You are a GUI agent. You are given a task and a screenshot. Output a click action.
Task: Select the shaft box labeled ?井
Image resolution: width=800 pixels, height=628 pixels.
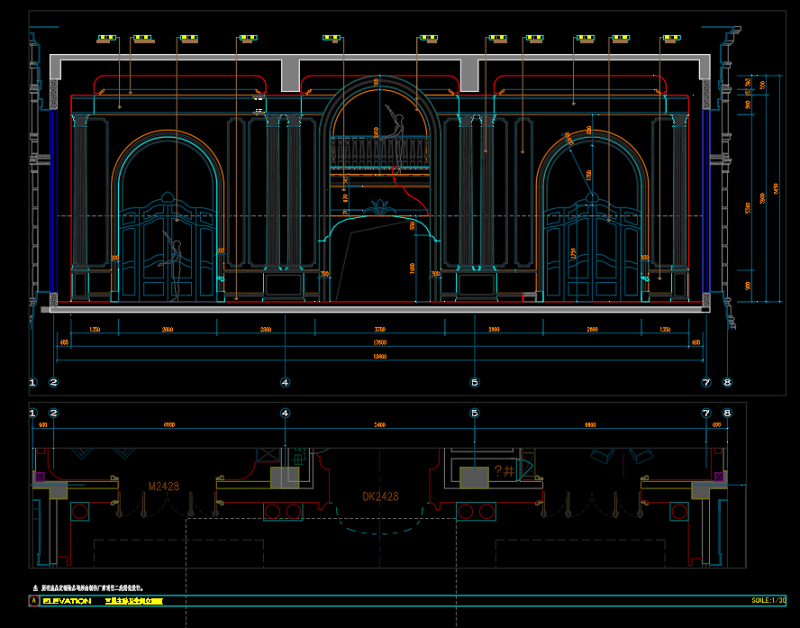click(x=478, y=474)
